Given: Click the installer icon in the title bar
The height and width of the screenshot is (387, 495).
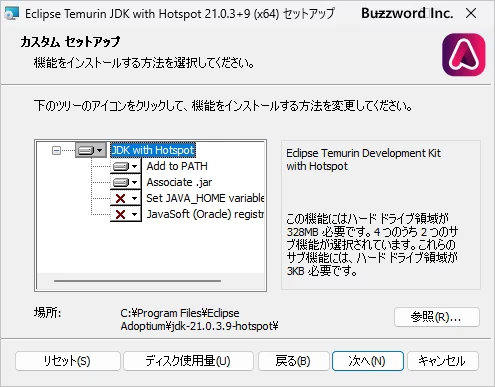Looking at the screenshot, I should (11, 14).
